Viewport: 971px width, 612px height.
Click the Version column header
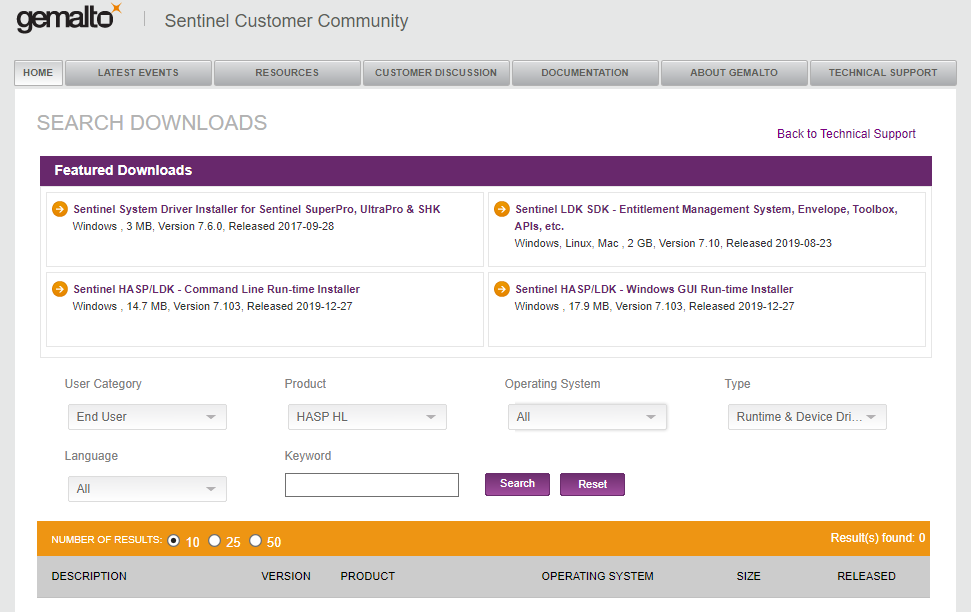[x=286, y=576]
